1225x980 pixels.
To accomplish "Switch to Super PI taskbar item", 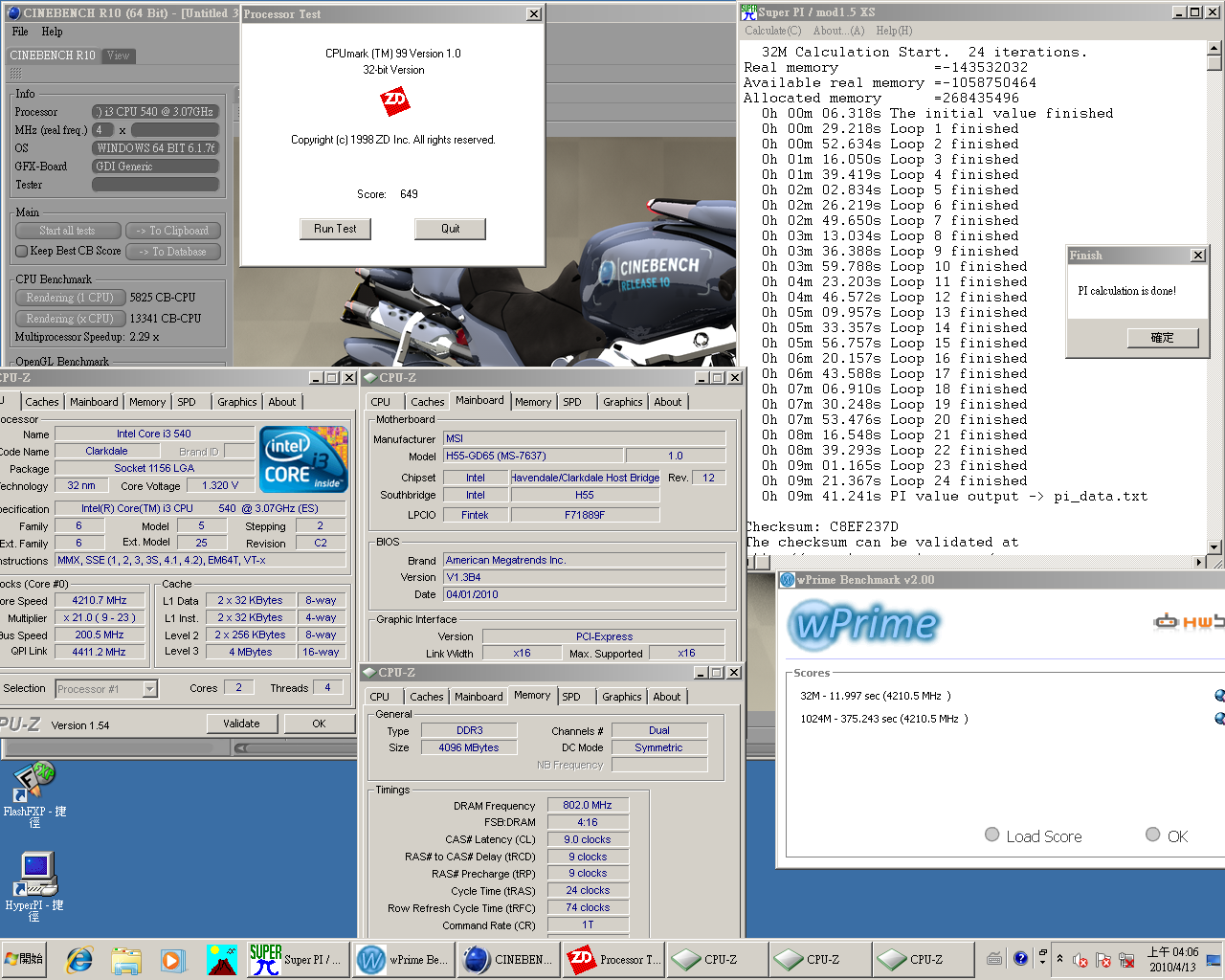I will [x=296, y=959].
